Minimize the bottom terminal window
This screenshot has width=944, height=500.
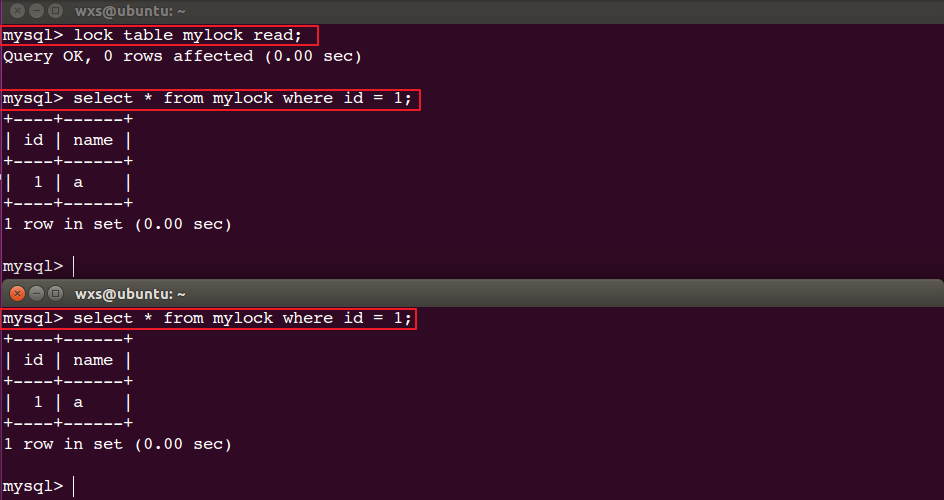point(37,294)
